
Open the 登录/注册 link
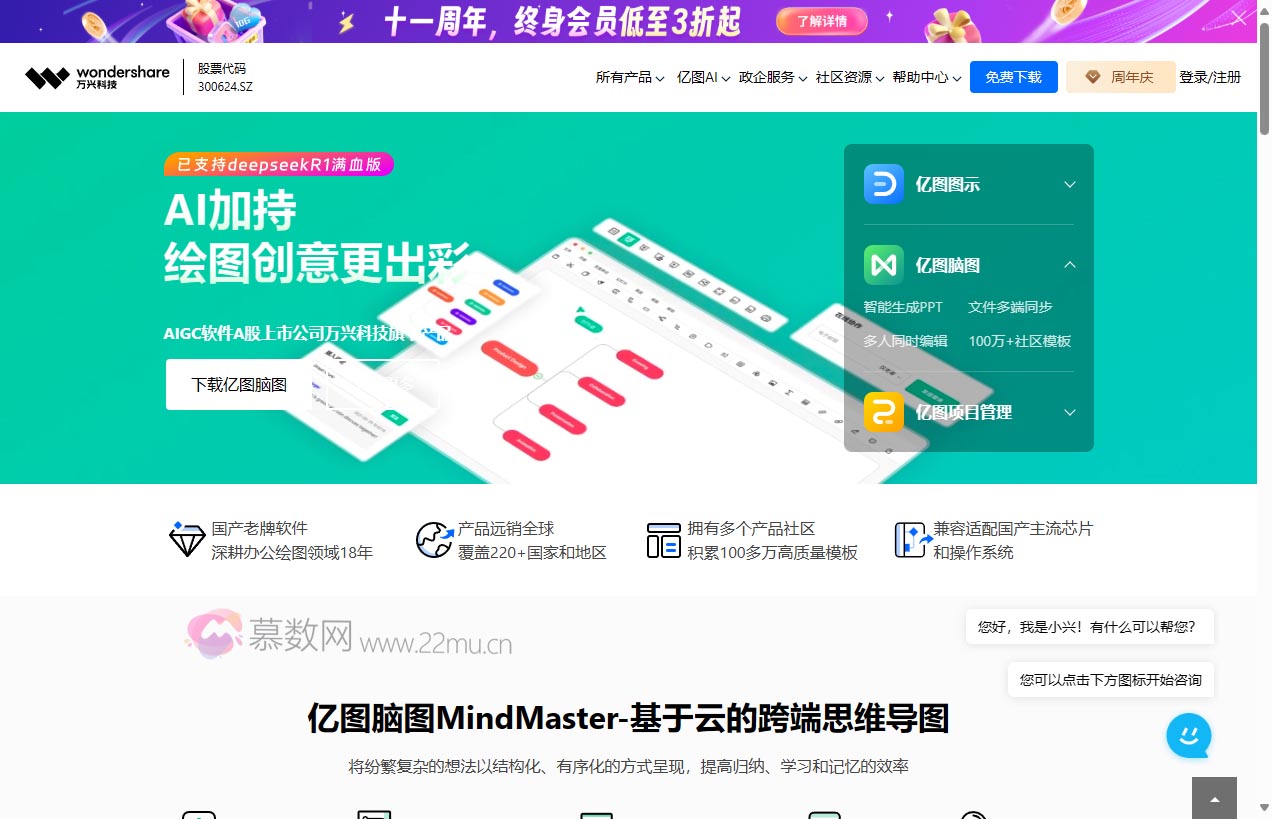click(1210, 76)
